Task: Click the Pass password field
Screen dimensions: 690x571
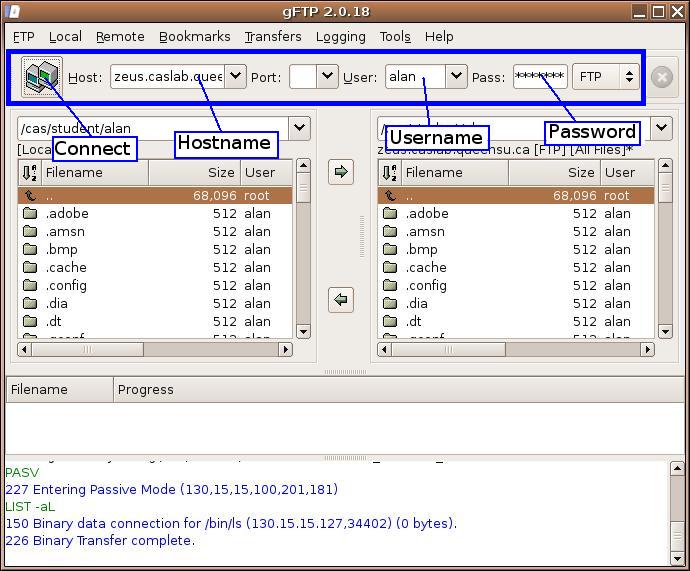Action: (540, 77)
